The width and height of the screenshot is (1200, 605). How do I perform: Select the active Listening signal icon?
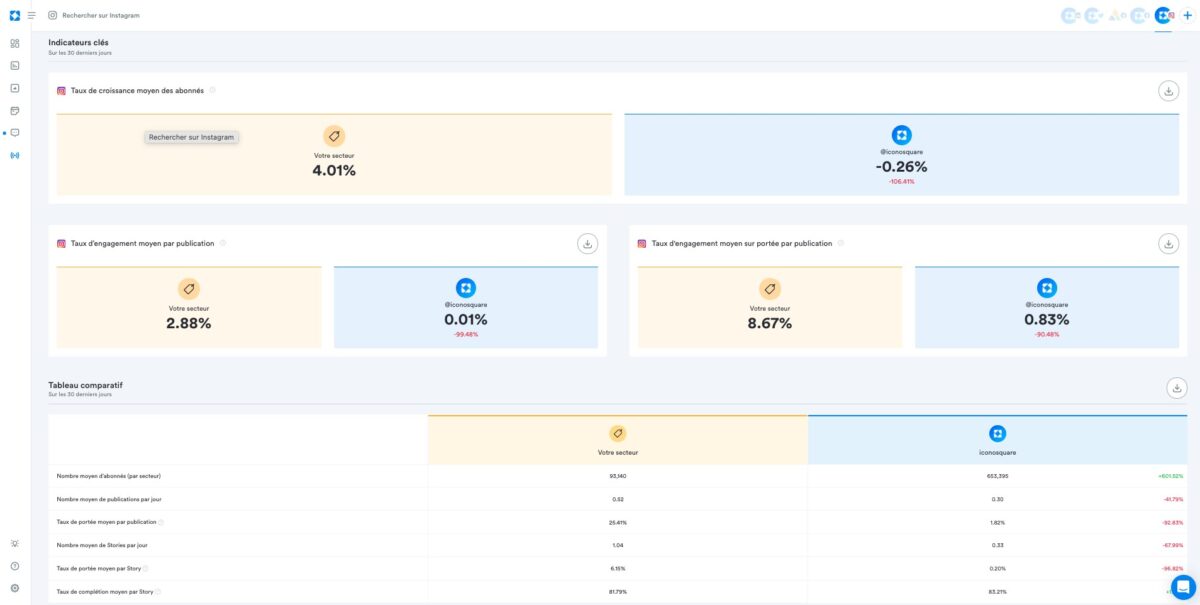point(16,154)
